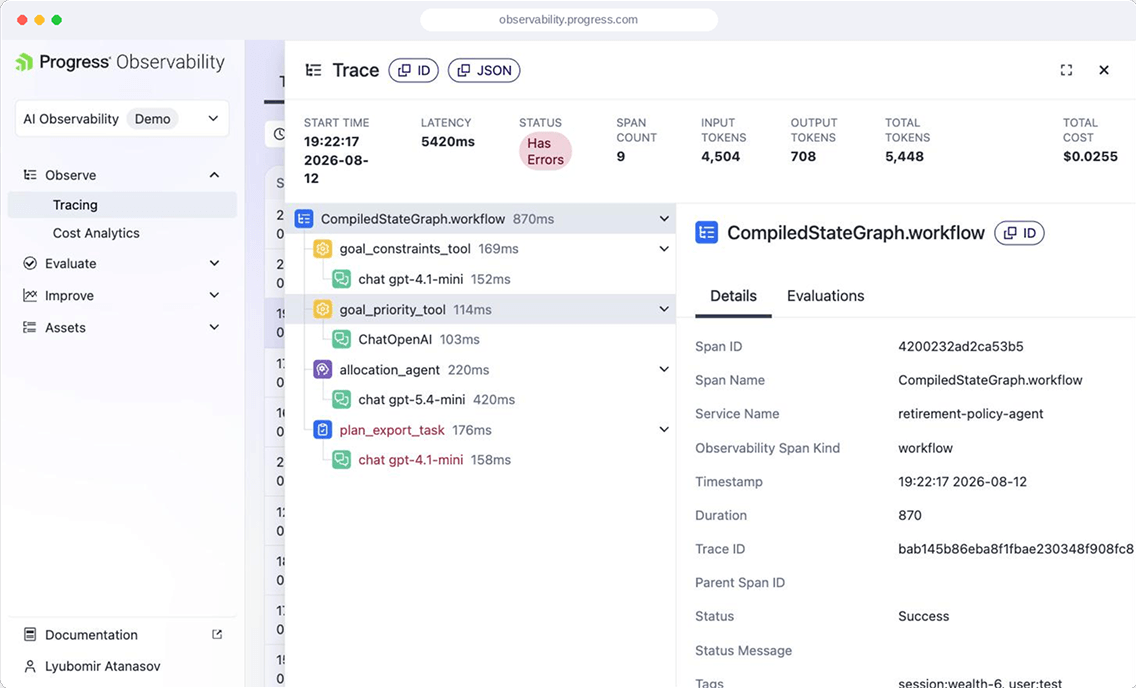Click the Trace ID value bab145b86eba

coord(1016,549)
